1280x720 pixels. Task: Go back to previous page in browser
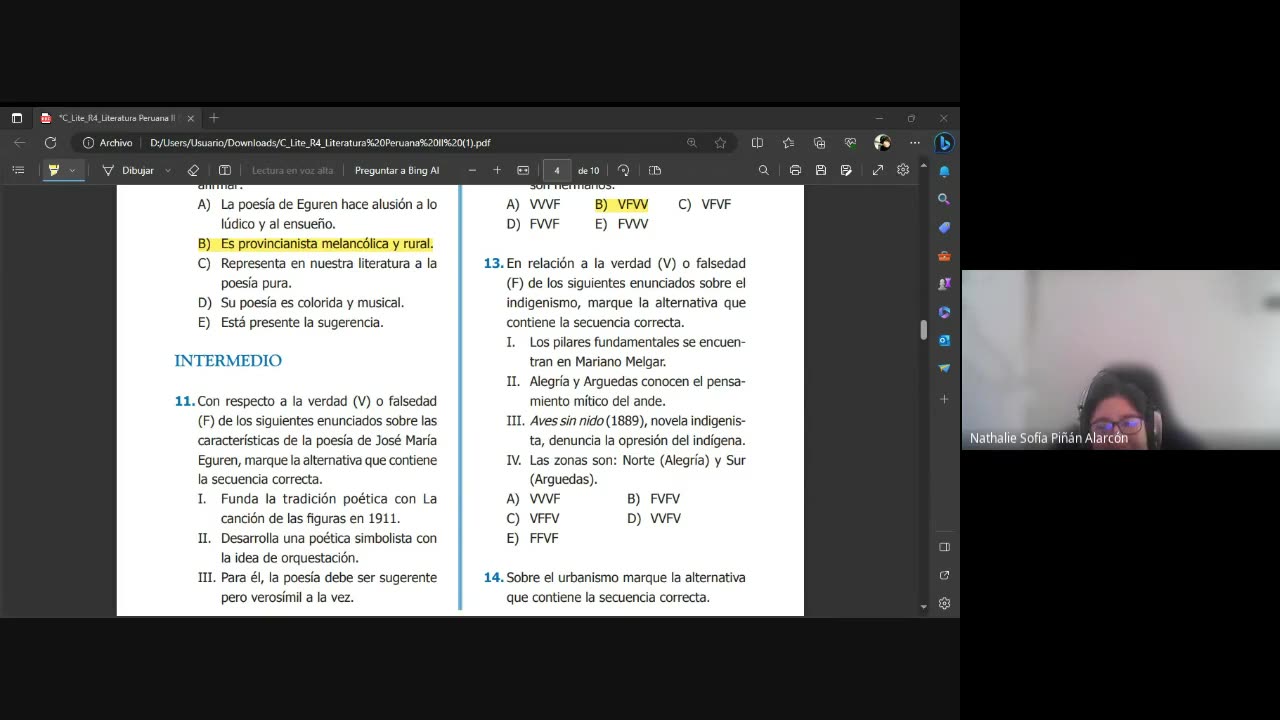pyautogui.click(x=20, y=143)
